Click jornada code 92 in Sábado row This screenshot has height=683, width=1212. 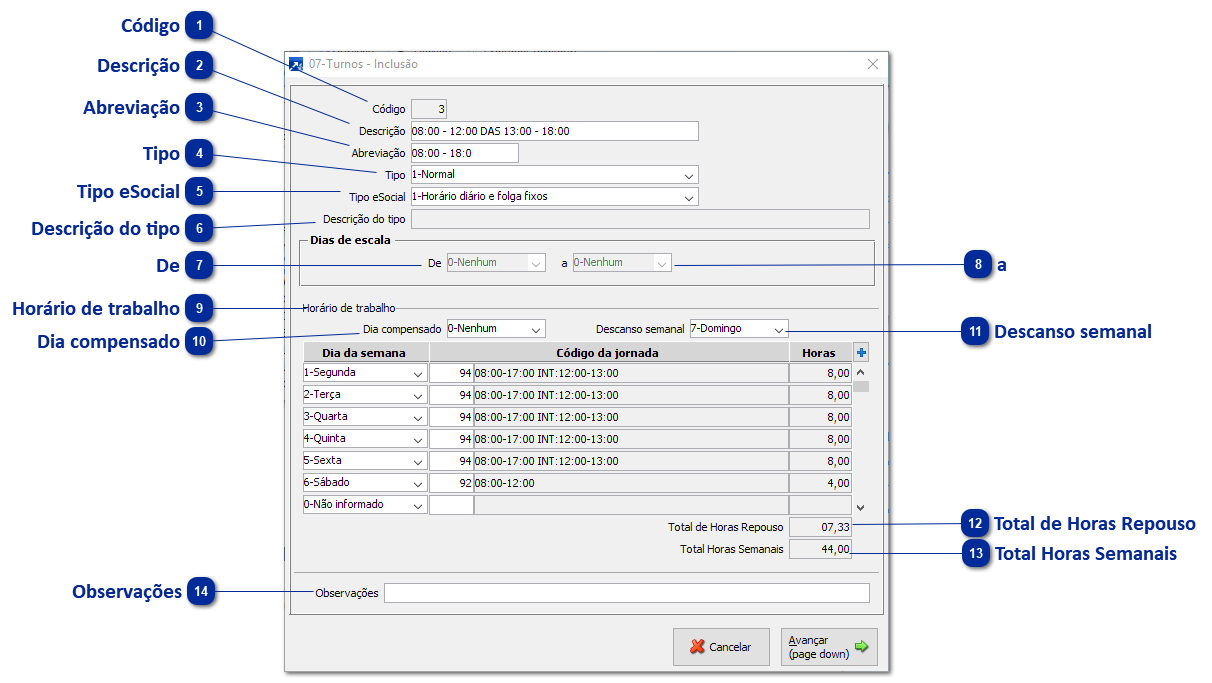tap(451, 483)
